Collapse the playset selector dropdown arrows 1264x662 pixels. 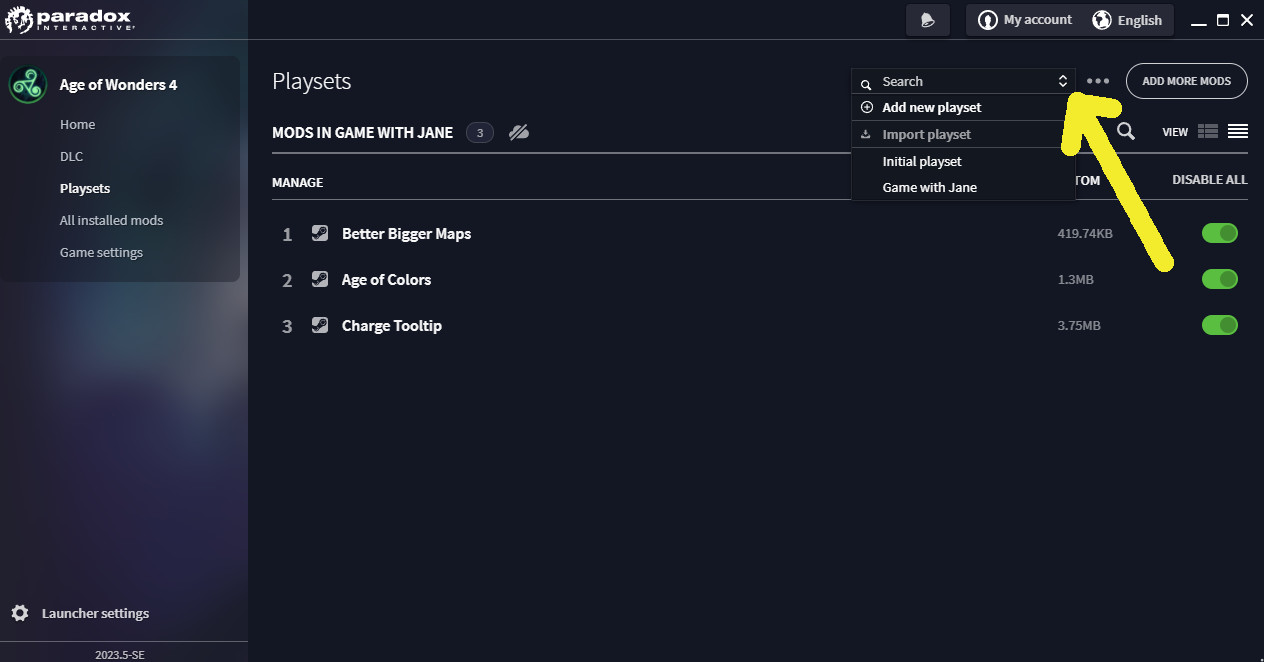pos(1063,82)
